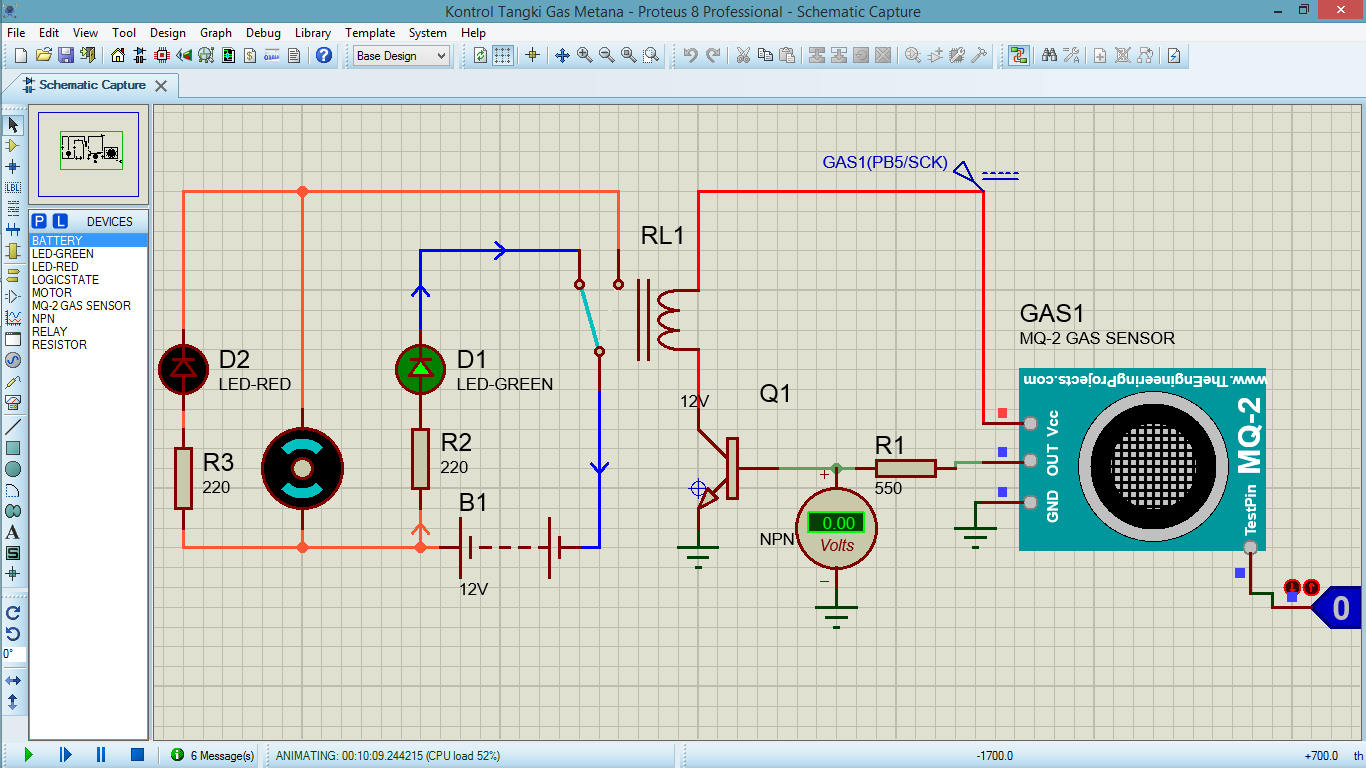
Task: Click the Rotate Clockwise icon
Action: point(13,613)
